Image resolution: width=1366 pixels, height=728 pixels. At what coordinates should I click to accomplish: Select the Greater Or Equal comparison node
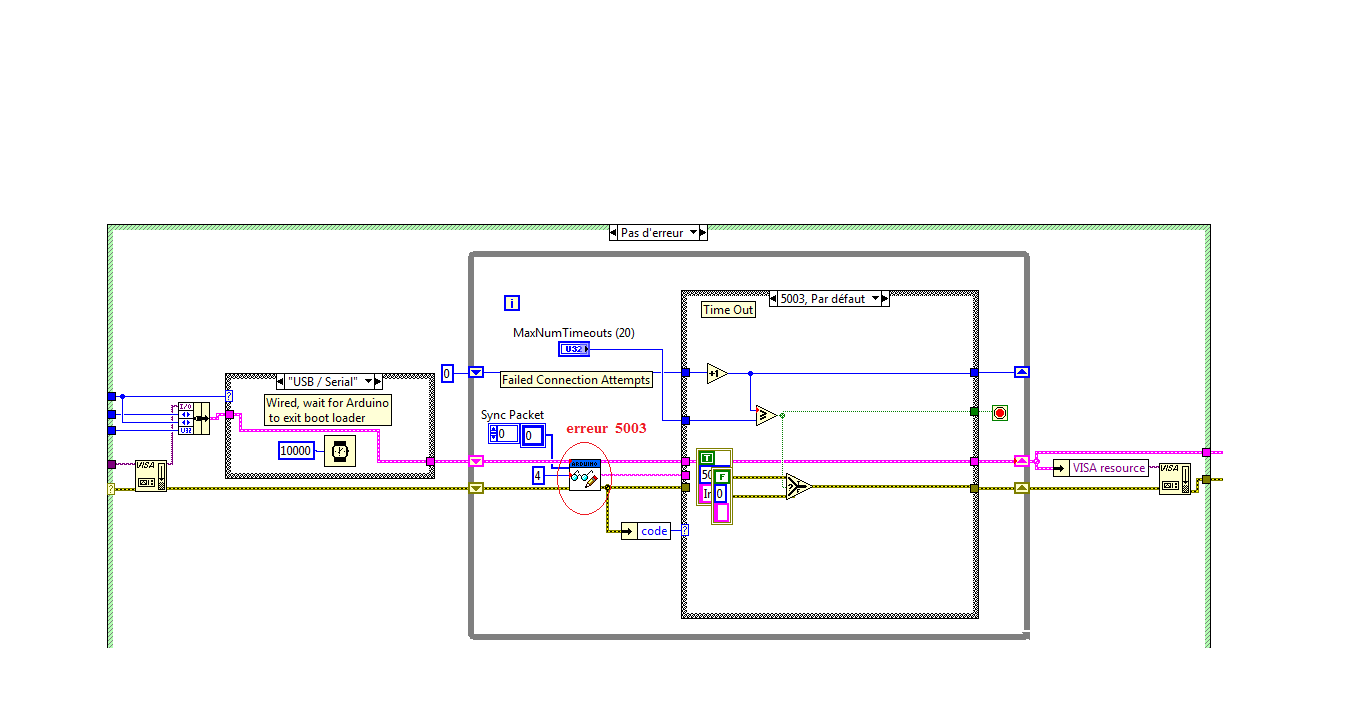[x=766, y=415]
